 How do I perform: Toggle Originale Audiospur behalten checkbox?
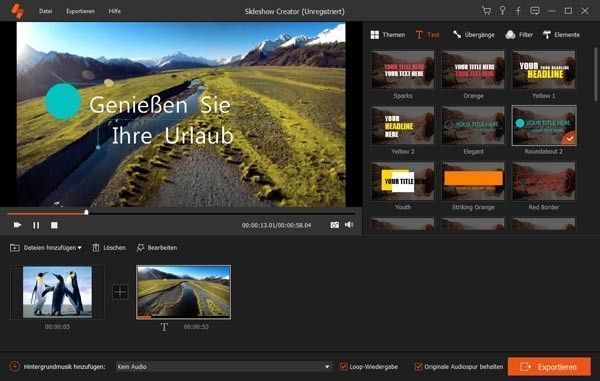419,367
